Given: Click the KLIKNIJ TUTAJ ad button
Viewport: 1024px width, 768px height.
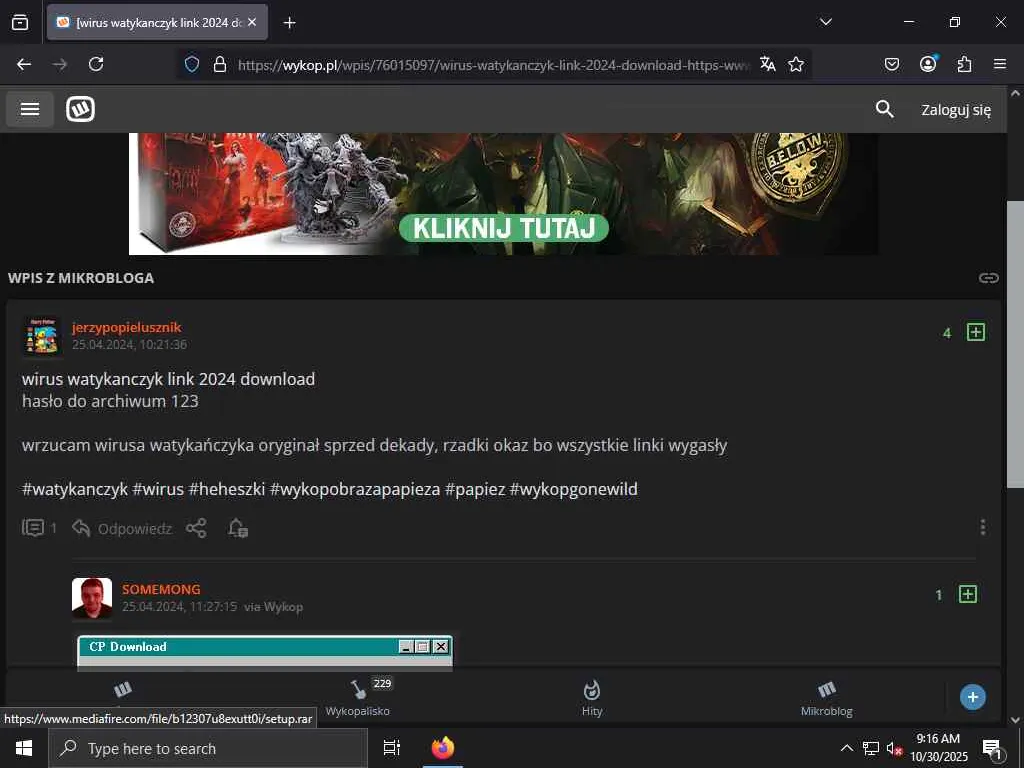Looking at the screenshot, I should coord(504,229).
